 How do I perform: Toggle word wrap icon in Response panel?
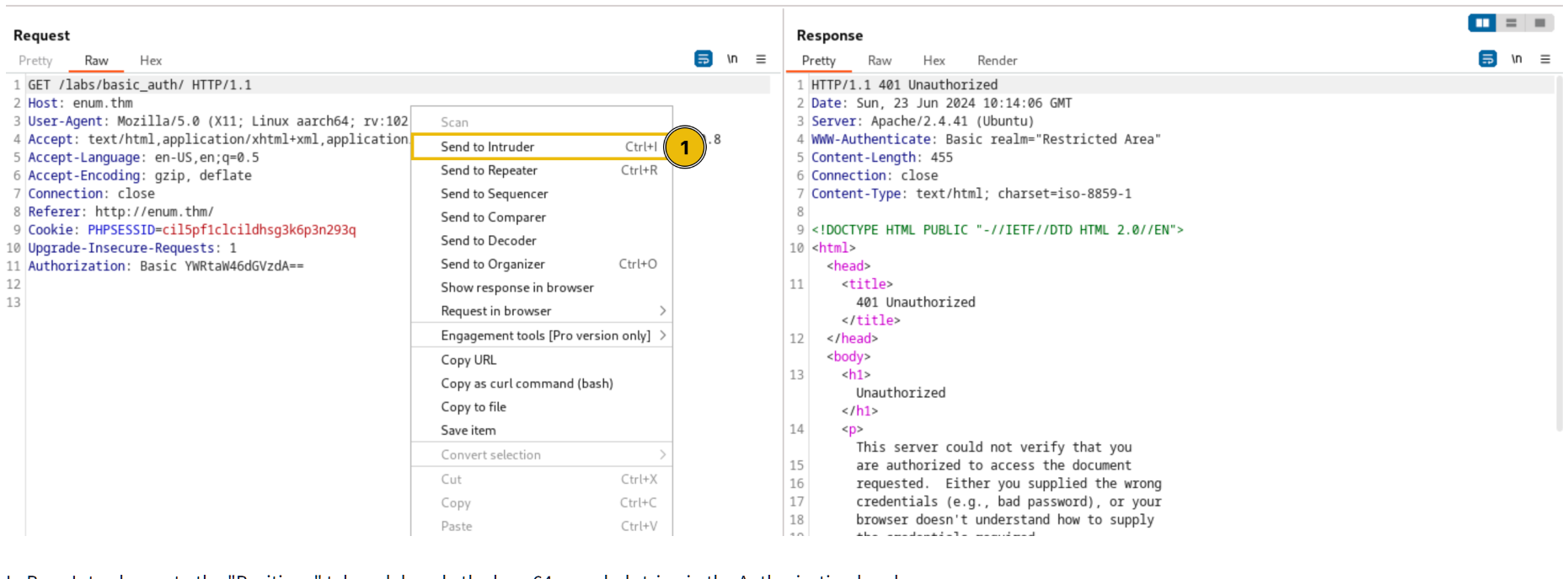(x=1487, y=59)
